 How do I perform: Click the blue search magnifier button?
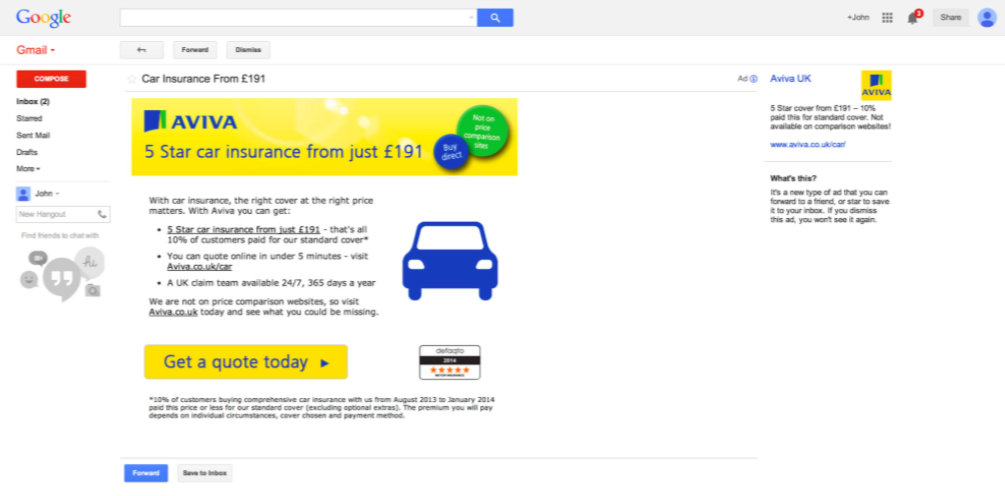[x=495, y=18]
